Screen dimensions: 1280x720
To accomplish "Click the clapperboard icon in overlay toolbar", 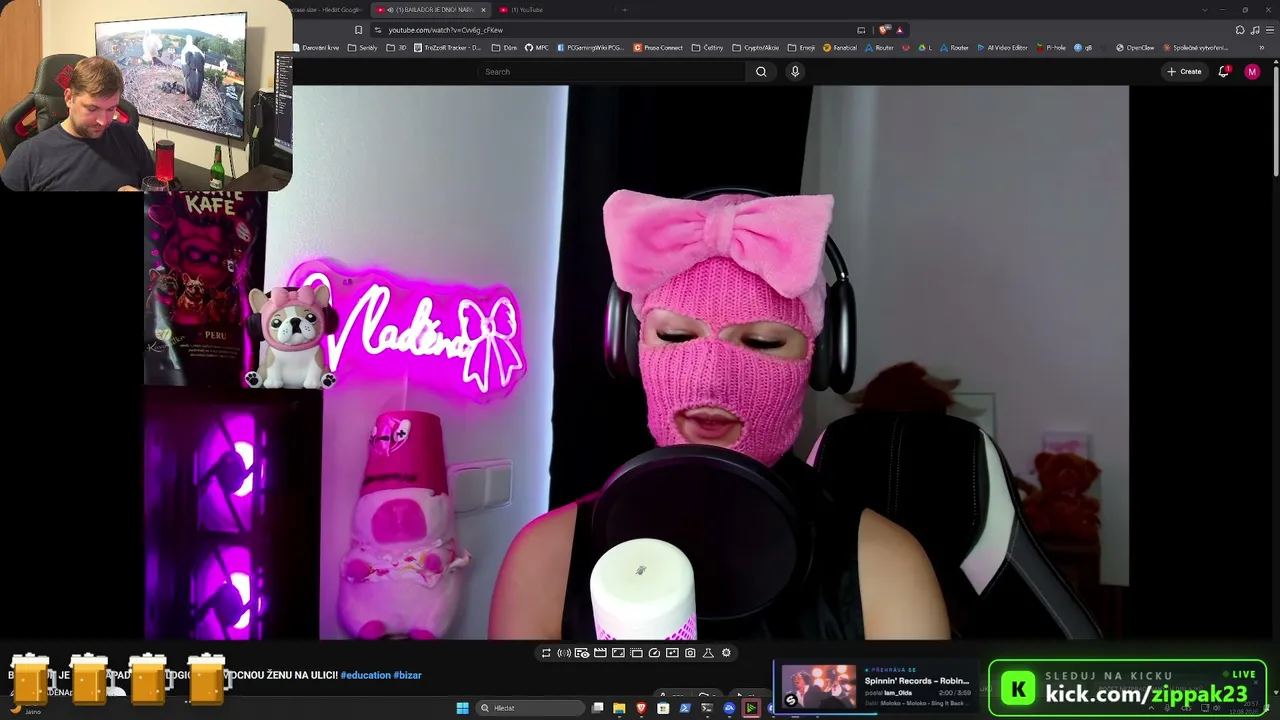I will 600,653.
